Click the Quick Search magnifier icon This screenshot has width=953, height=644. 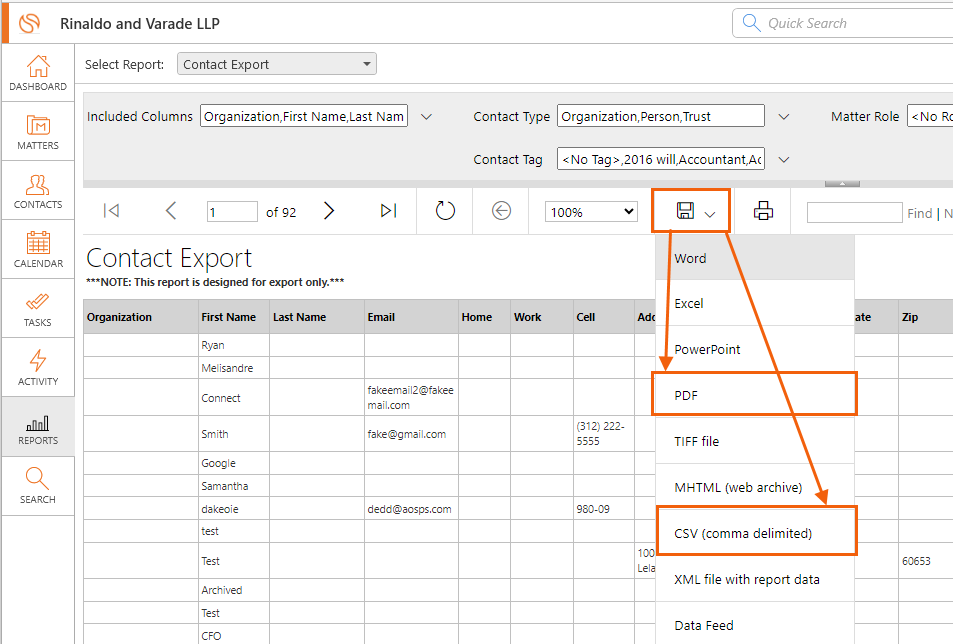coord(751,23)
